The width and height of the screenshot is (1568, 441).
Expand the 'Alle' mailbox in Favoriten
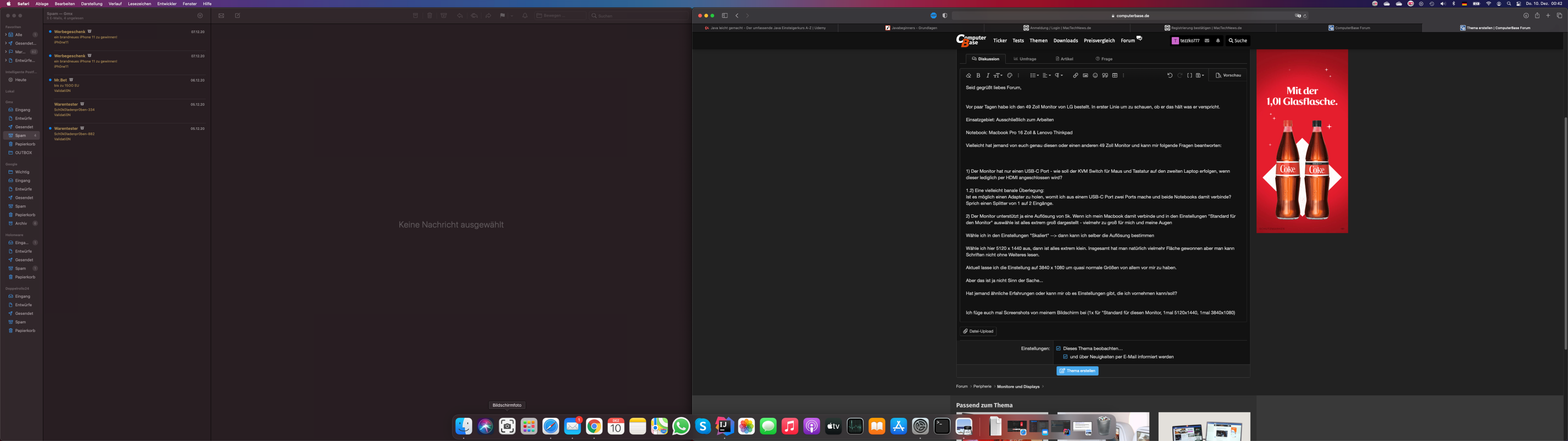coord(5,35)
